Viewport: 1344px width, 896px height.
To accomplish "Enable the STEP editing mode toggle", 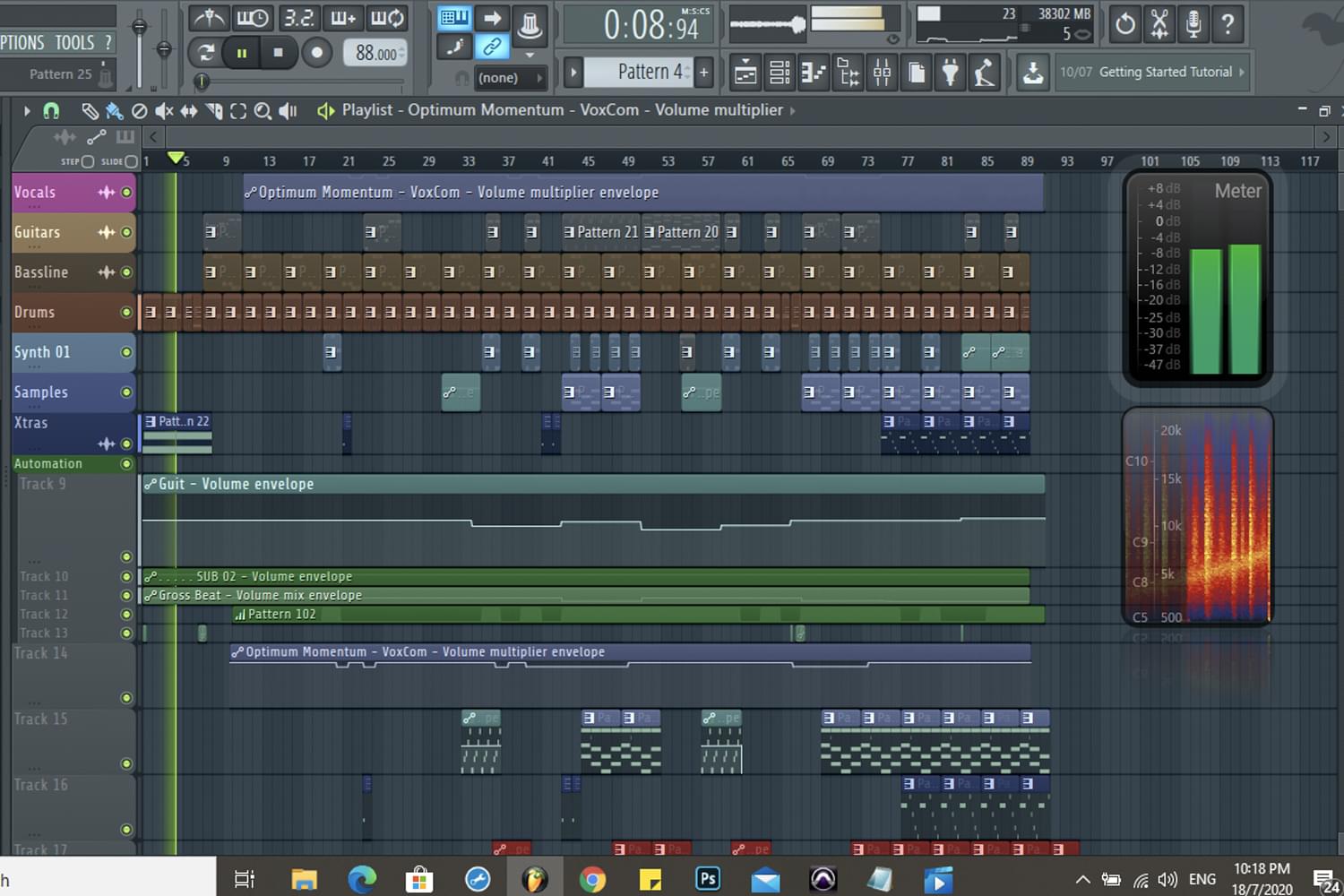I will coord(87,162).
